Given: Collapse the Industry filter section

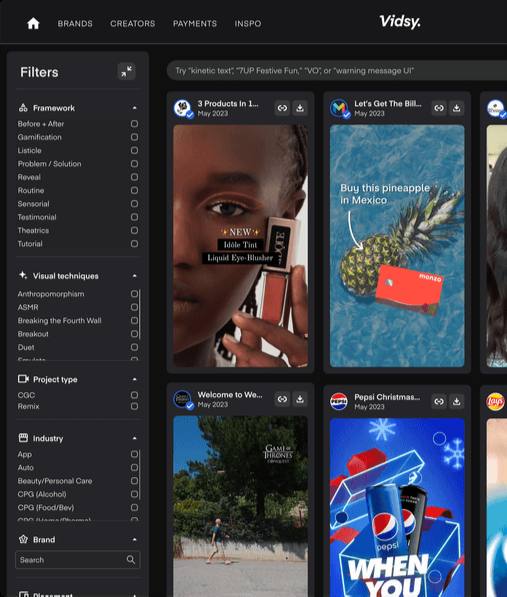Looking at the screenshot, I should (134, 438).
